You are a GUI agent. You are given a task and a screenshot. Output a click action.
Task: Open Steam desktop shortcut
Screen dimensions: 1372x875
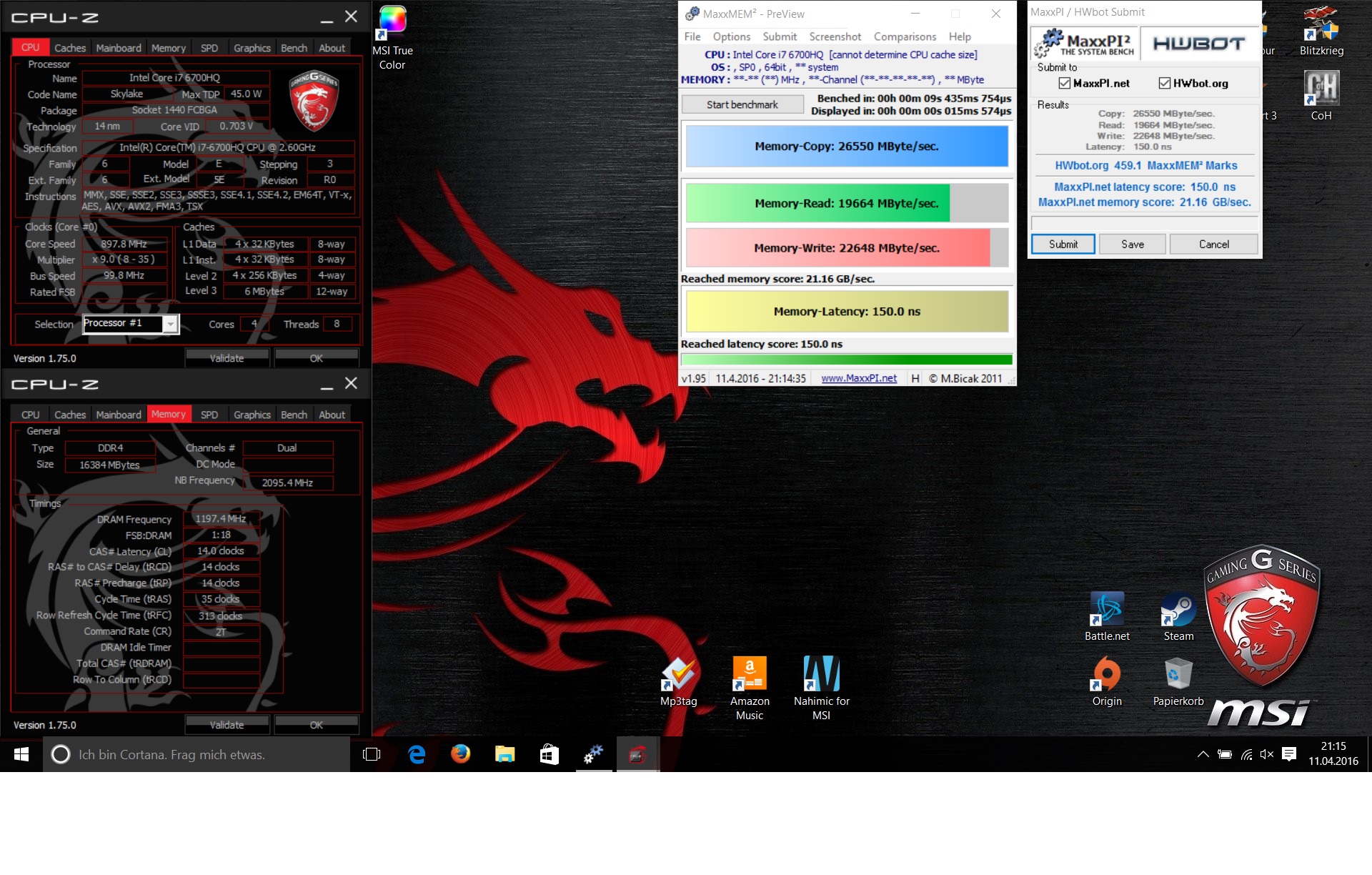[x=1178, y=616]
